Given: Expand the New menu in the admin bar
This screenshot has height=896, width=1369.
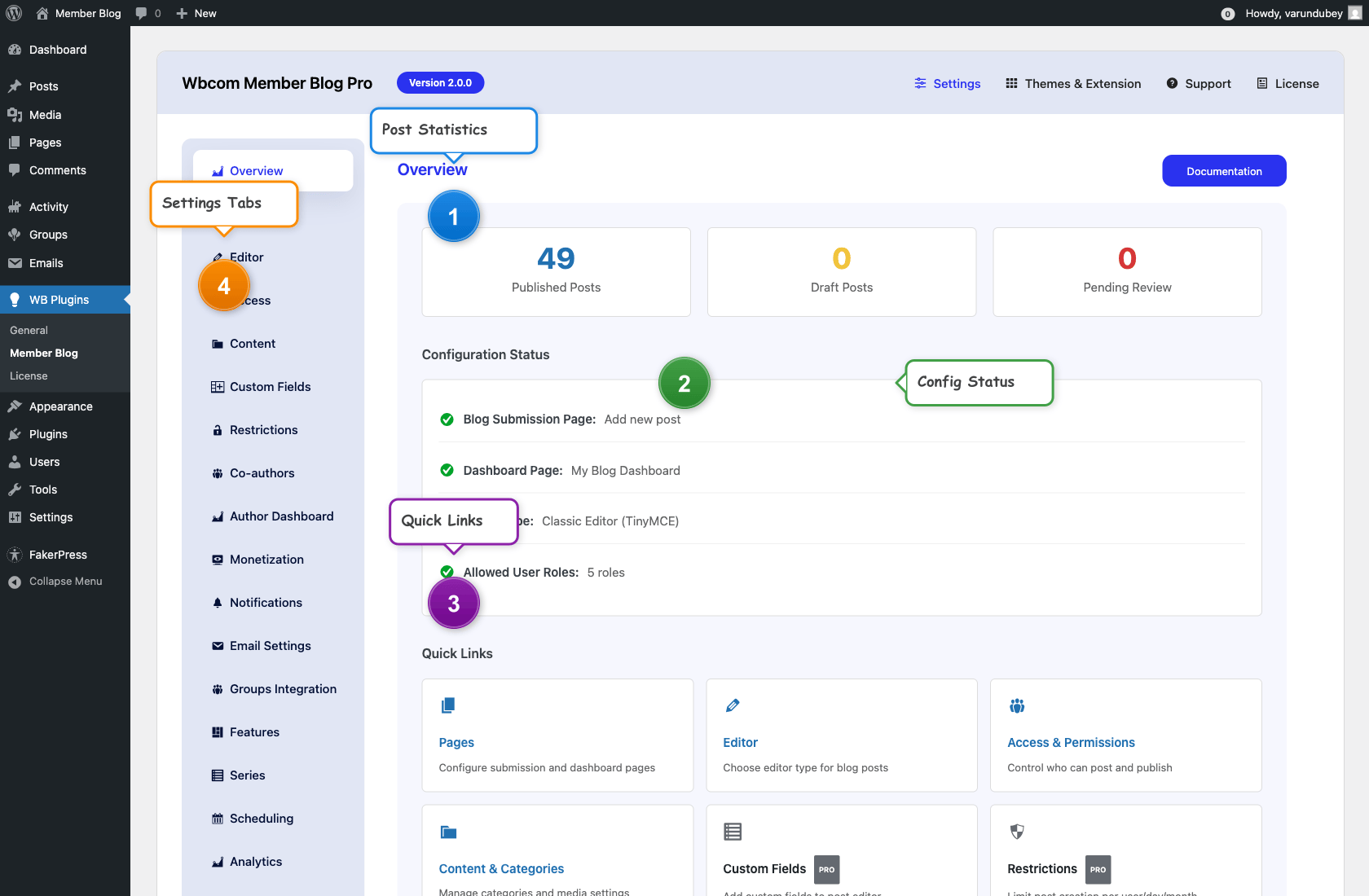Looking at the screenshot, I should tap(196, 13).
